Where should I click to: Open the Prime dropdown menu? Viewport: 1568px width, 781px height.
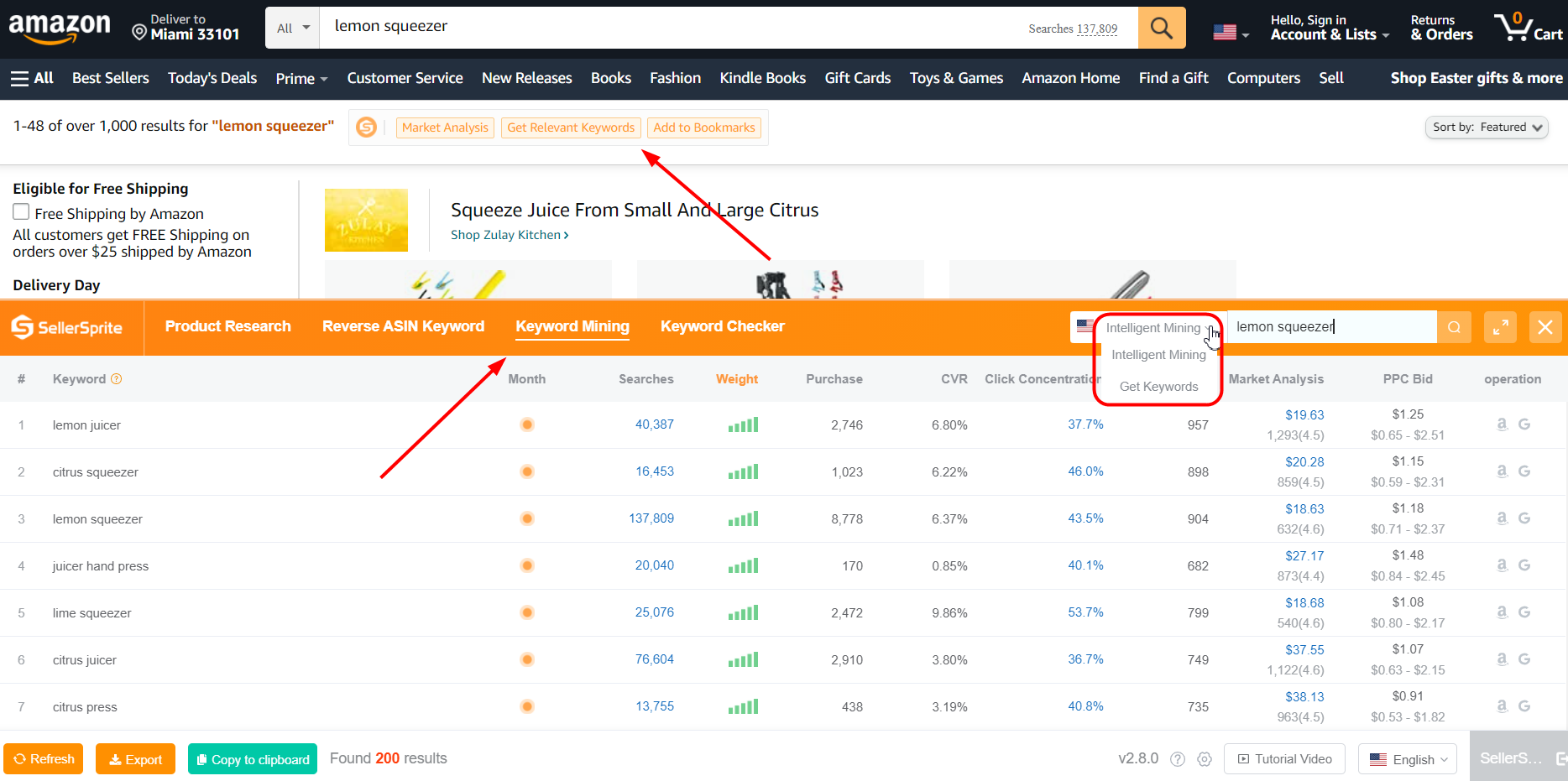(301, 78)
